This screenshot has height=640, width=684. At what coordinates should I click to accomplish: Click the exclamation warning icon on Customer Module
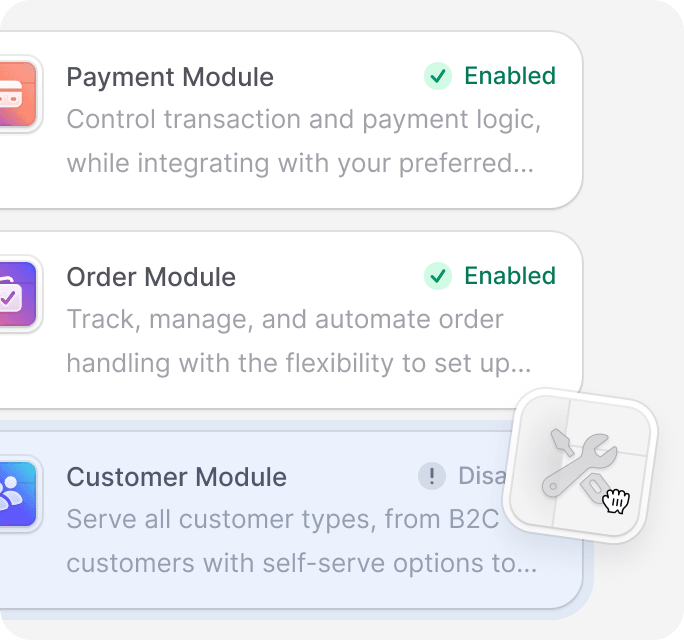point(431,476)
